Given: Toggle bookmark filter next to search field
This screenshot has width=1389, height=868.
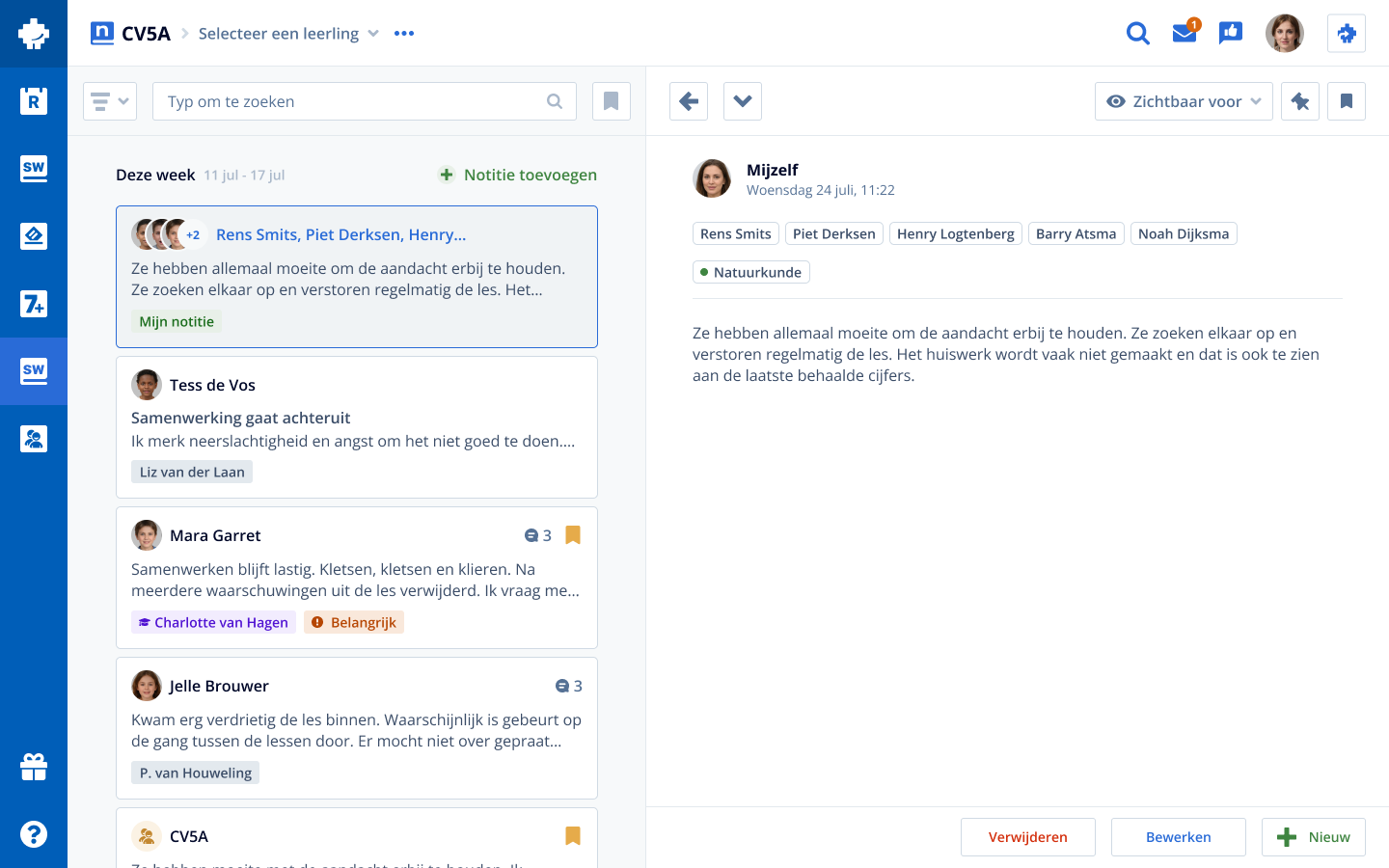Looking at the screenshot, I should [611, 101].
